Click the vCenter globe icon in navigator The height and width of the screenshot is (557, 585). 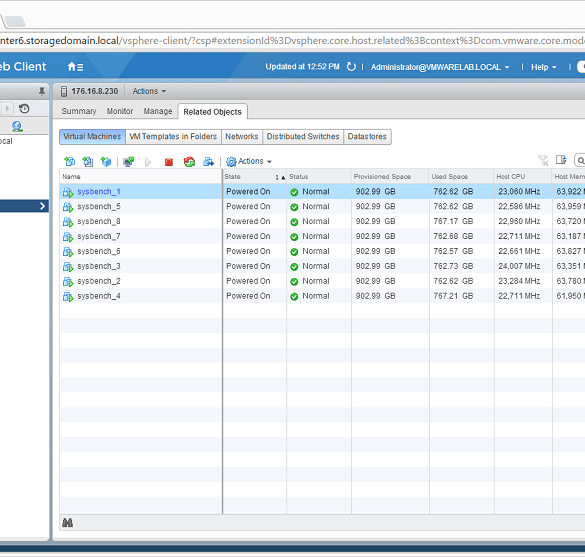pos(17,126)
